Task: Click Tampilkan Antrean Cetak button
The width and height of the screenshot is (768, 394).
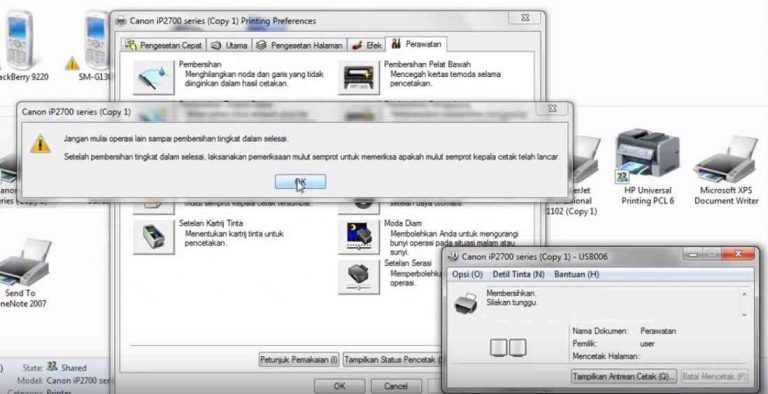Action: 624,376
